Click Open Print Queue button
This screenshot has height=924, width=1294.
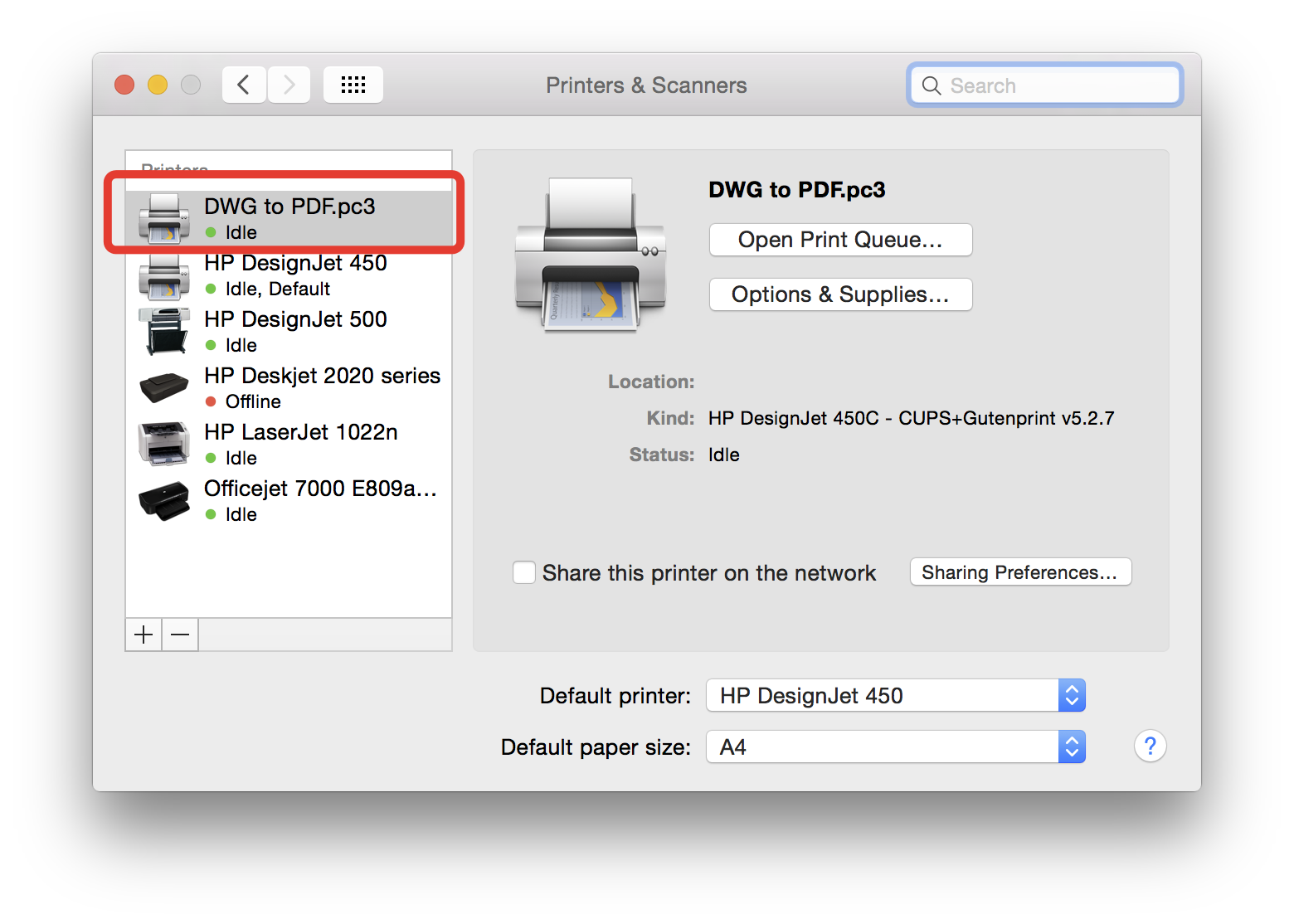coord(840,240)
